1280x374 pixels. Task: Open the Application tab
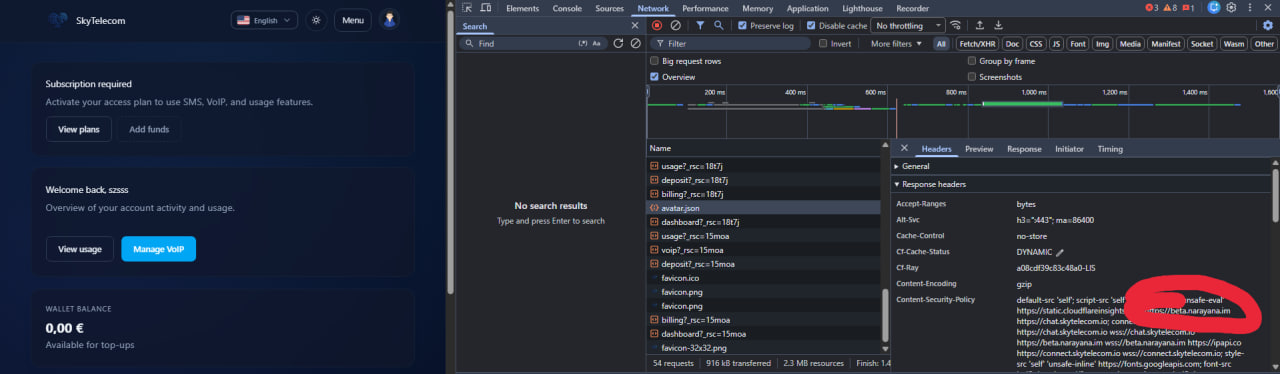coord(807,8)
